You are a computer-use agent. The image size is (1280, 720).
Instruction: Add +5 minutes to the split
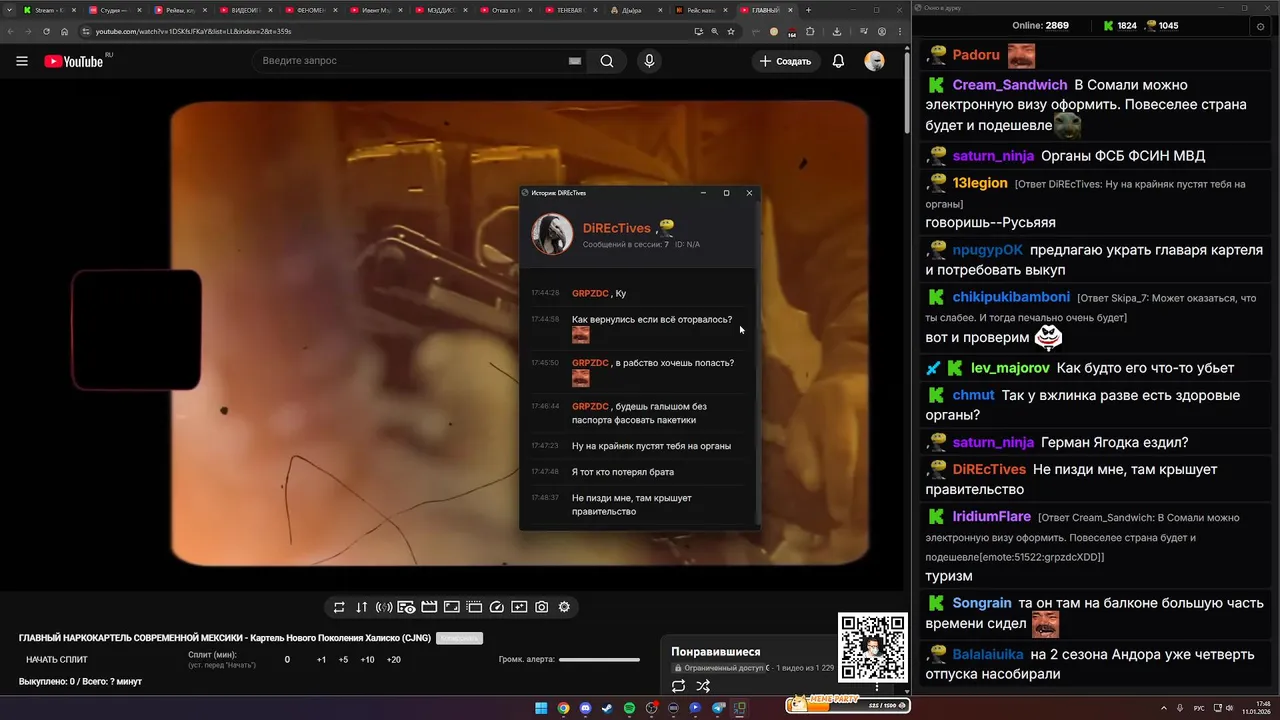pyautogui.click(x=343, y=659)
